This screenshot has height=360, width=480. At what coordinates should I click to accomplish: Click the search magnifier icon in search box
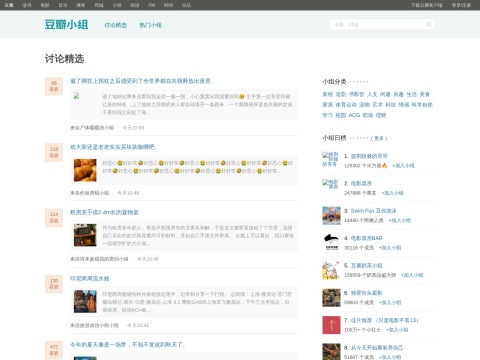point(429,24)
